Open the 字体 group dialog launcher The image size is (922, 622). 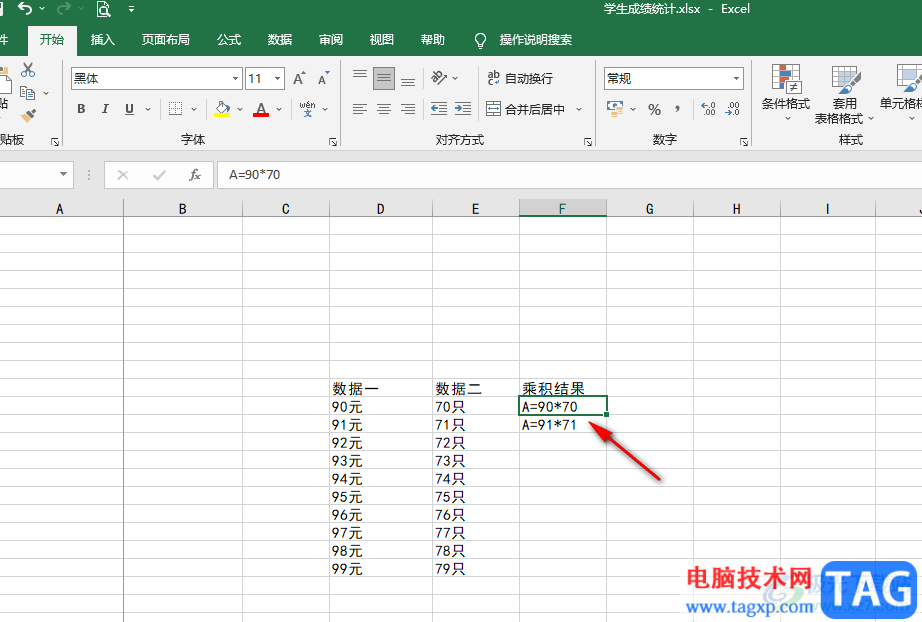[333, 142]
